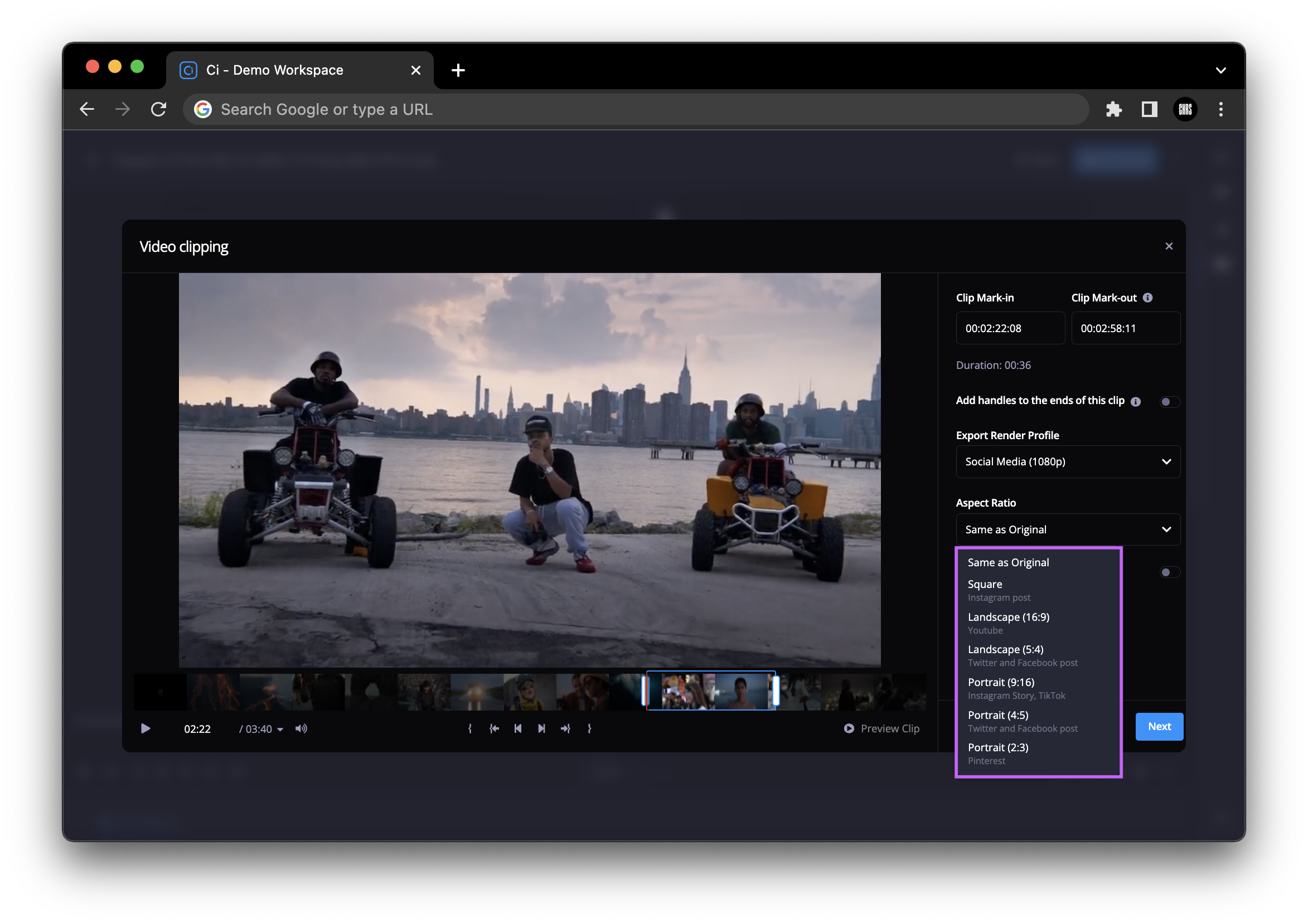Click the Next button

click(x=1159, y=726)
